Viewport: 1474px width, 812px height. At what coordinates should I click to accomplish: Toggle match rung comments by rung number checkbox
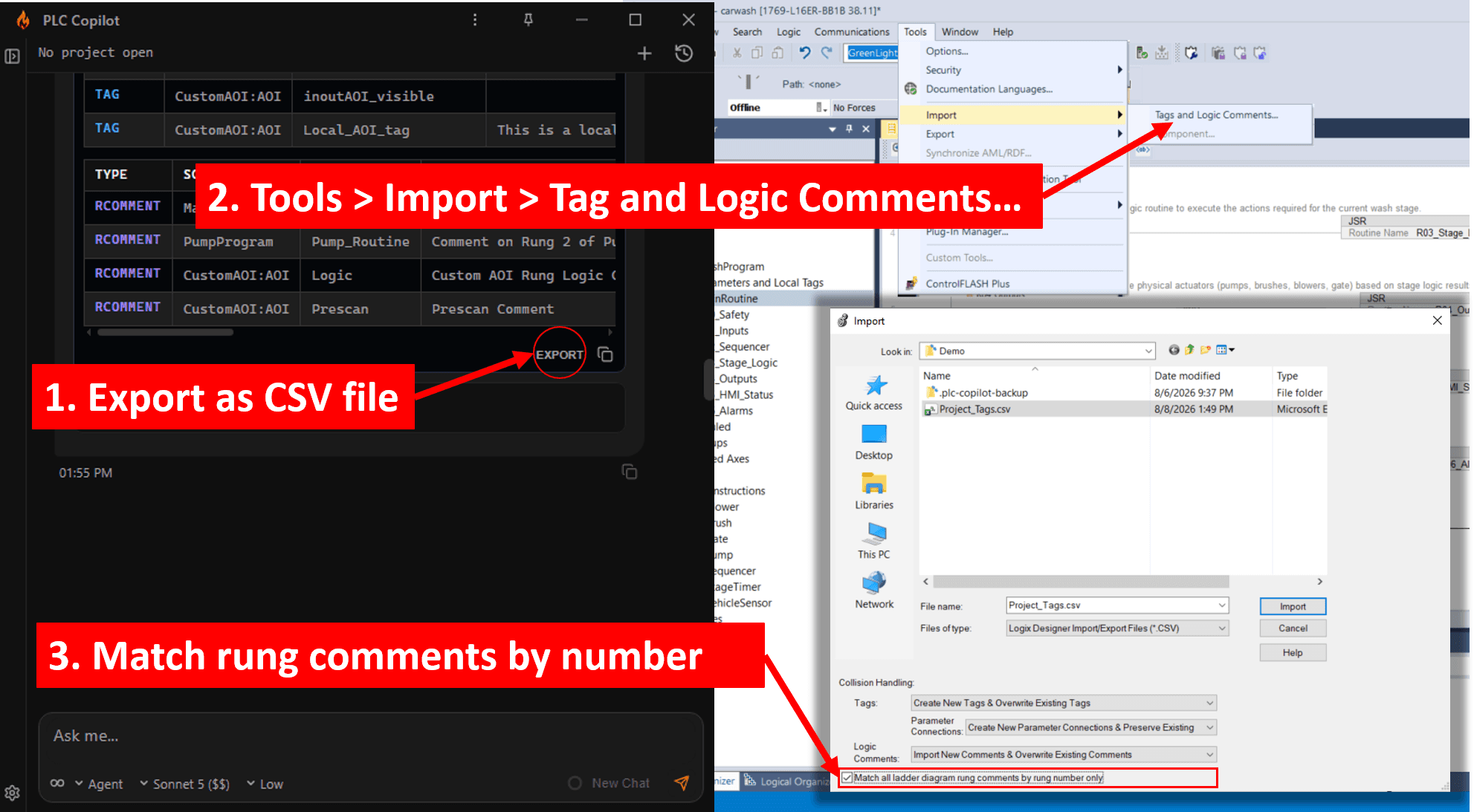point(847,778)
